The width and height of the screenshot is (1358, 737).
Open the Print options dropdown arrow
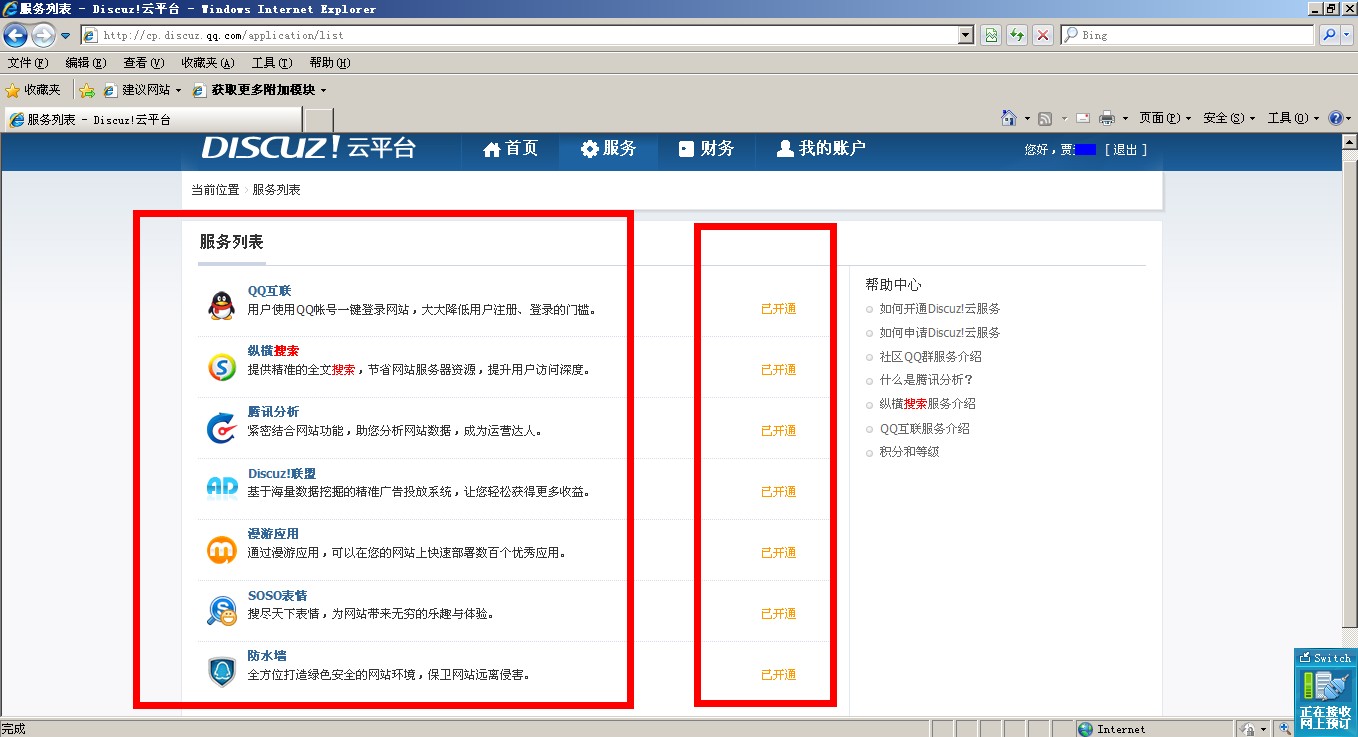click(1125, 118)
